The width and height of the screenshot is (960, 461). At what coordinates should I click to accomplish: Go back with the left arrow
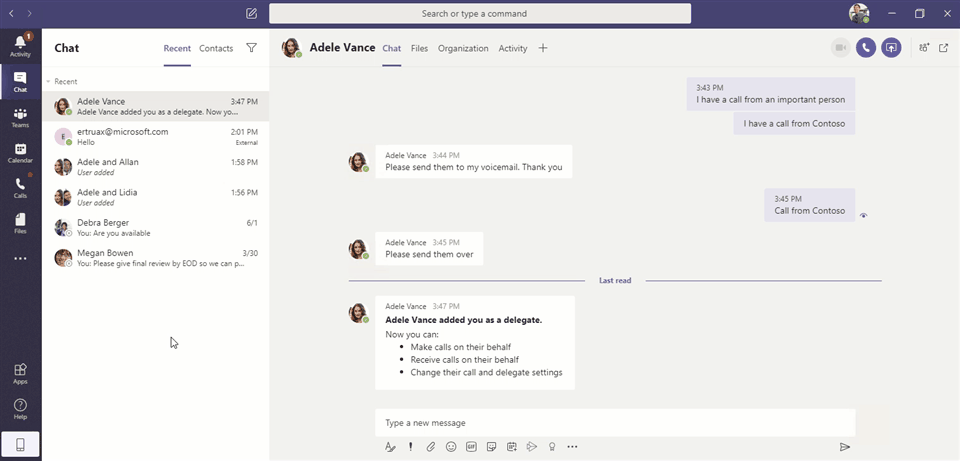pos(11,13)
